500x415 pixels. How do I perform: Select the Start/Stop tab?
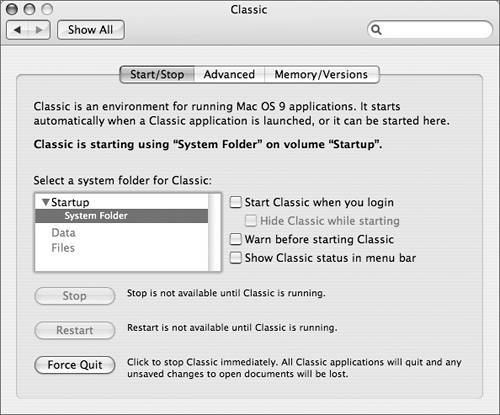(157, 74)
